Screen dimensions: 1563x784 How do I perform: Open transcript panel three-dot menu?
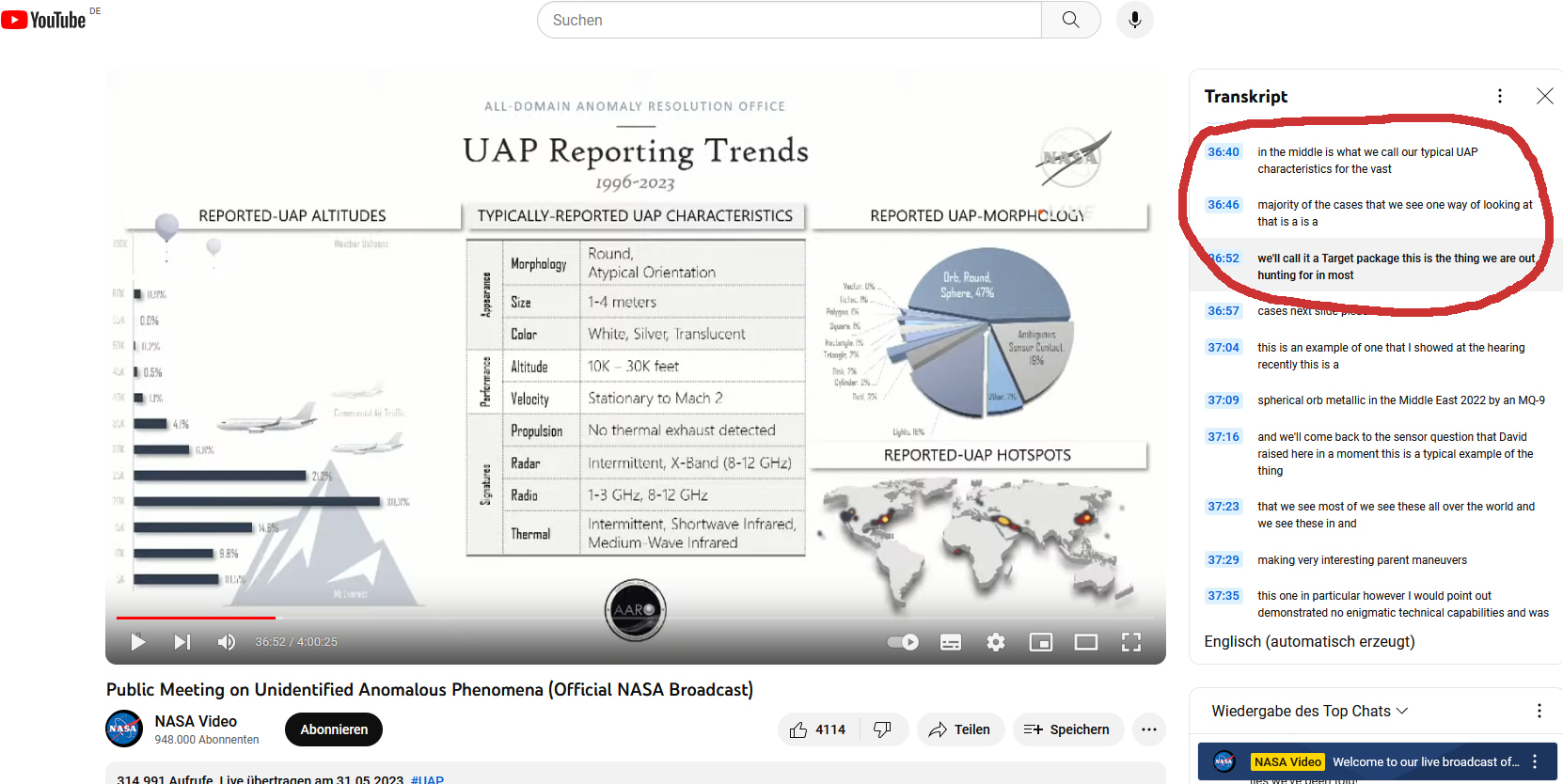(1500, 96)
